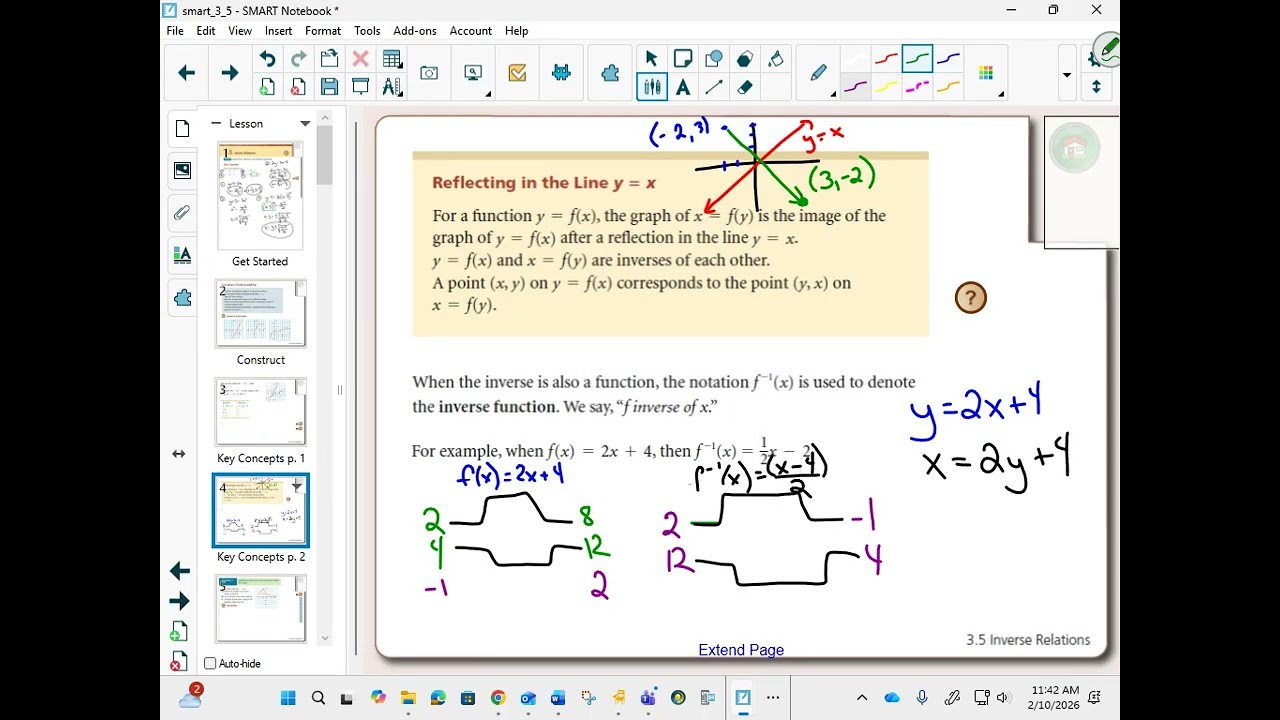Open the Gallery tab in sidebar
The image size is (1280, 720).
tap(182, 170)
